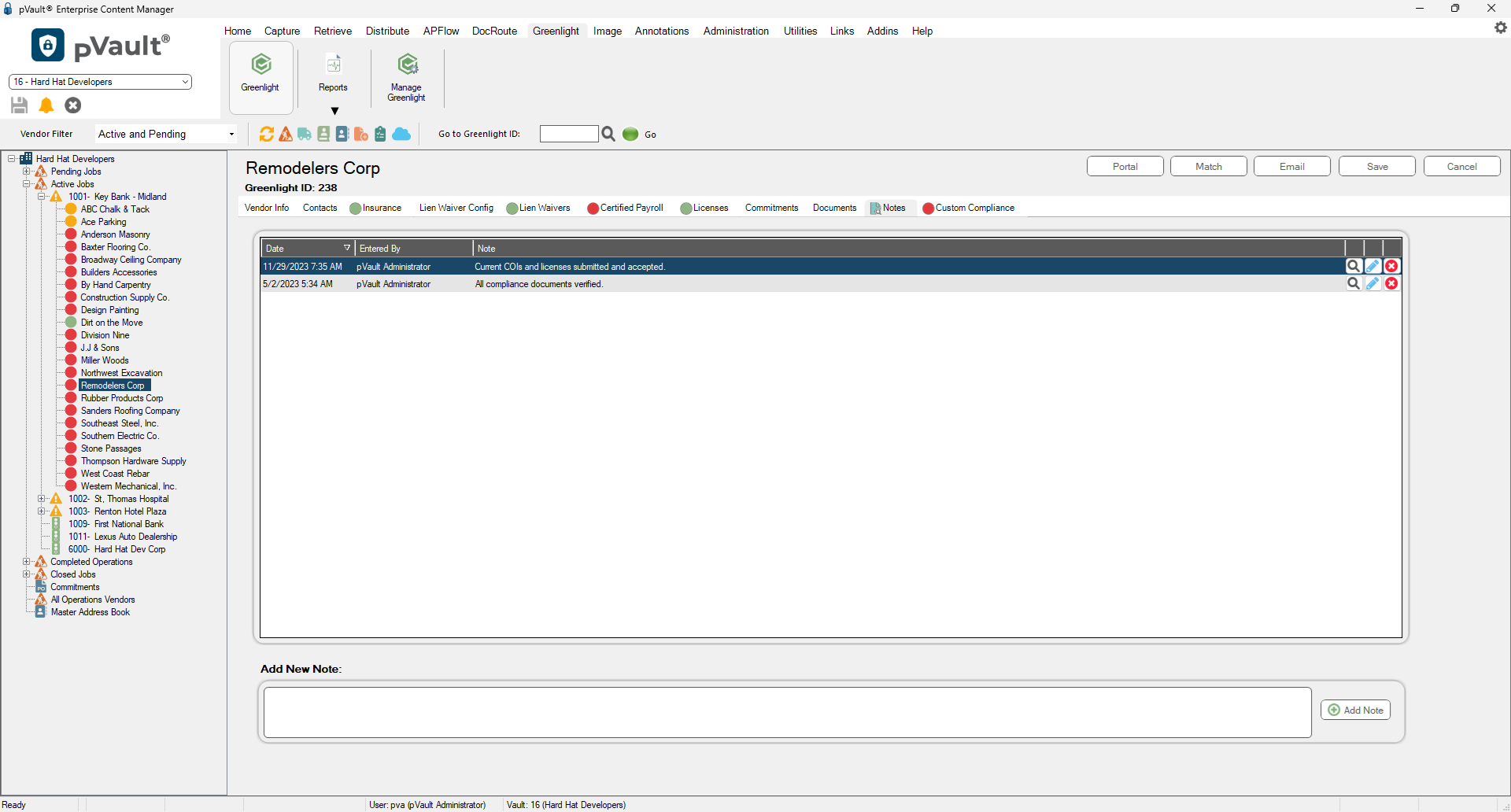Open Manage Greenlight in the ribbon
The image size is (1511, 812).
[x=407, y=77]
